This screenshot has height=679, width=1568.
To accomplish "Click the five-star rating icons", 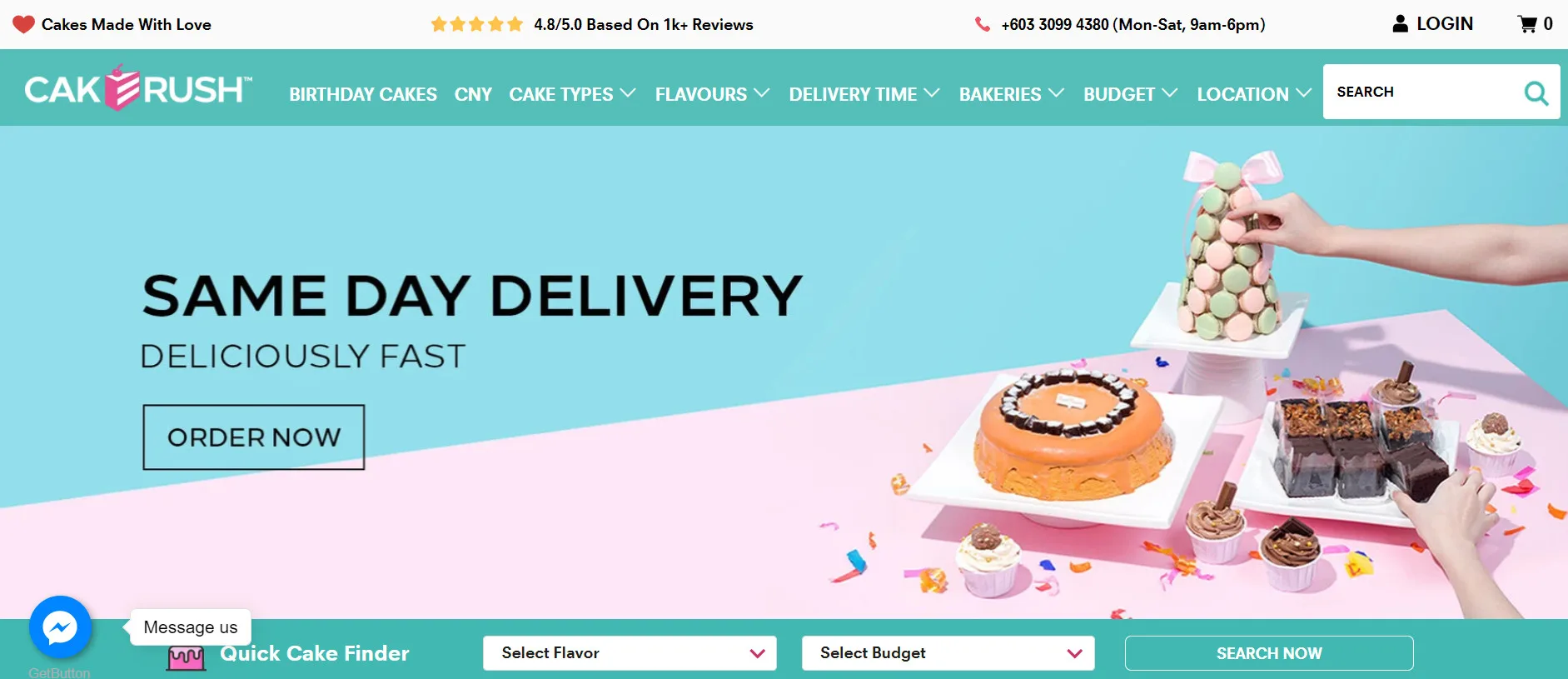I will [x=476, y=24].
